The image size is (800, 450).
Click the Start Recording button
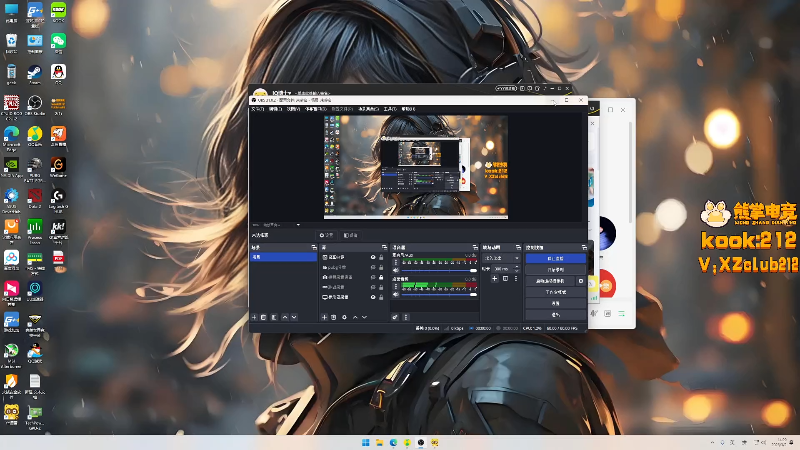(x=555, y=270)
